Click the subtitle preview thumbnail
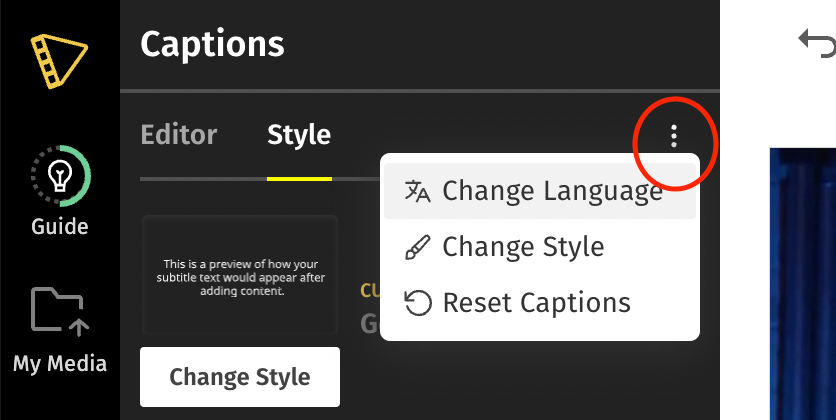 tap(240, 275)
